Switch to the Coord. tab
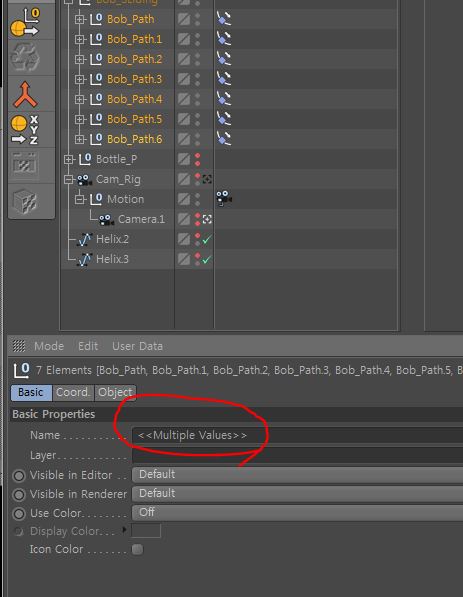The image size is (463, 597). (73, 392)
